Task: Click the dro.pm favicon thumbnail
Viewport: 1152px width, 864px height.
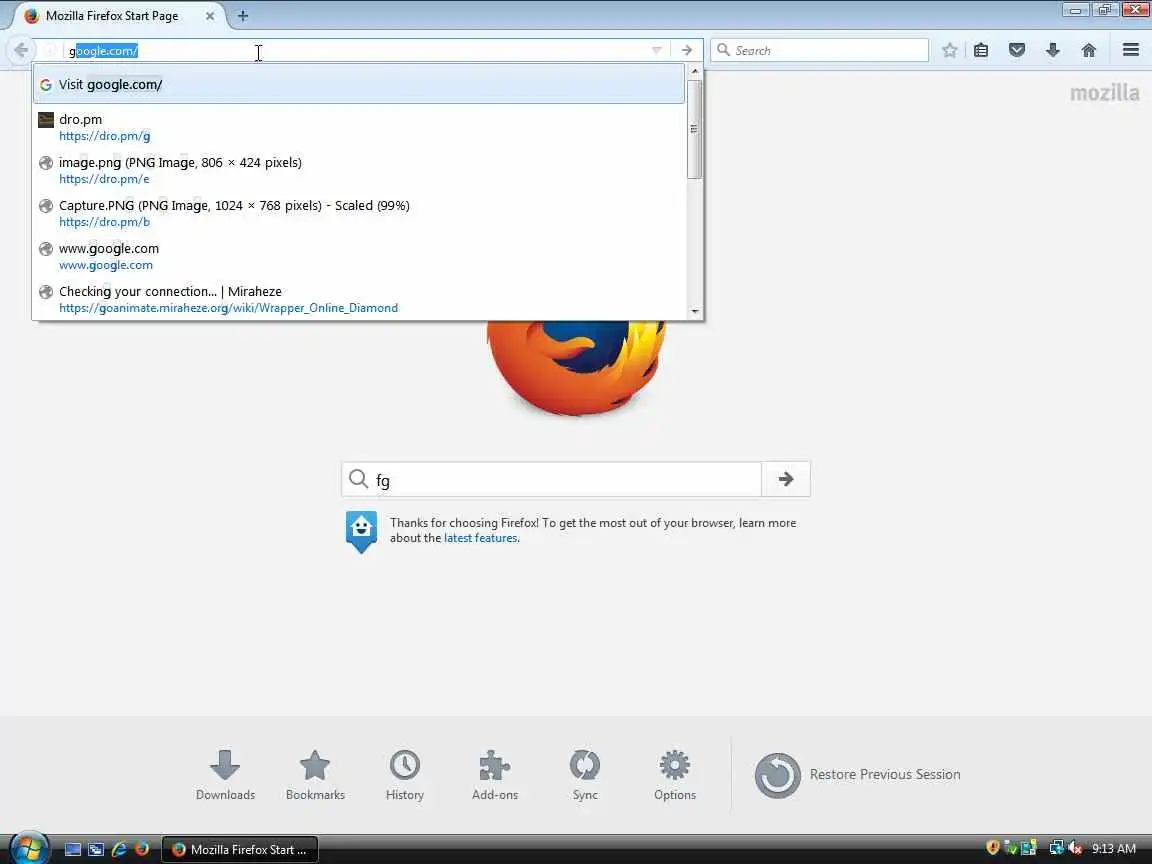Action: pyautogui.click(x=46, y=119)
